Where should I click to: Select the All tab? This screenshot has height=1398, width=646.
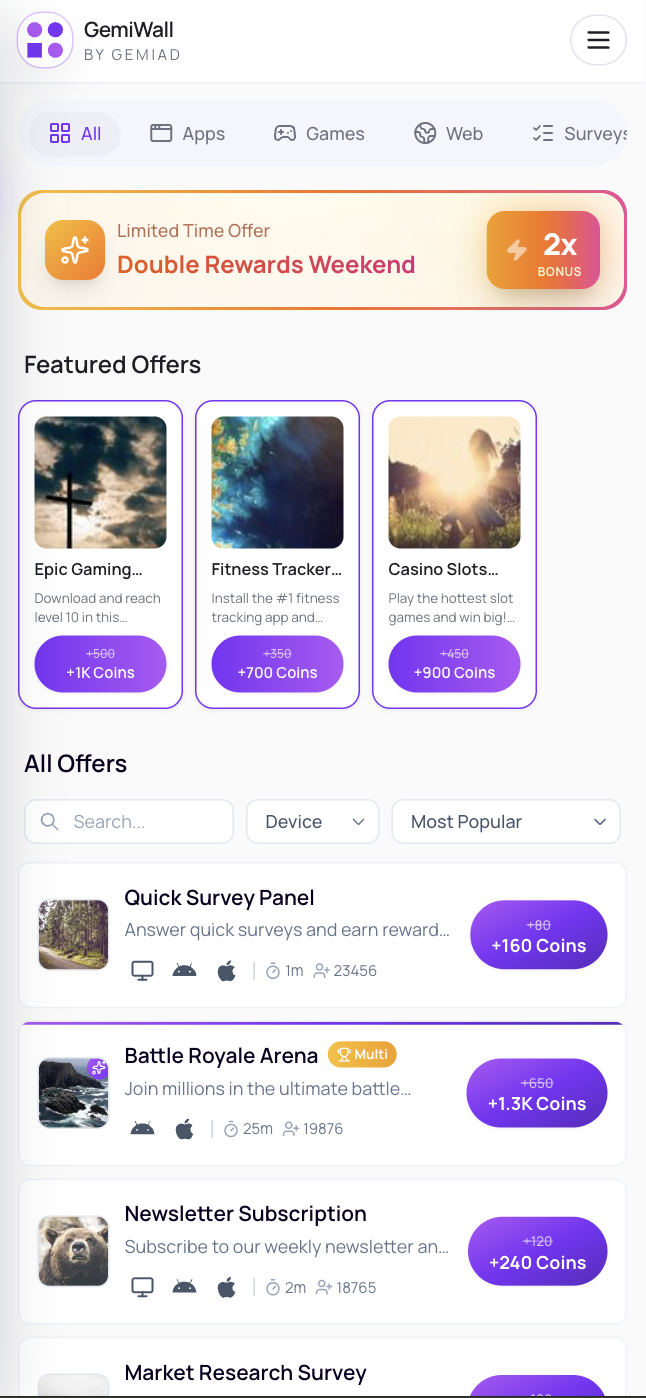click(x=75, y=133)
